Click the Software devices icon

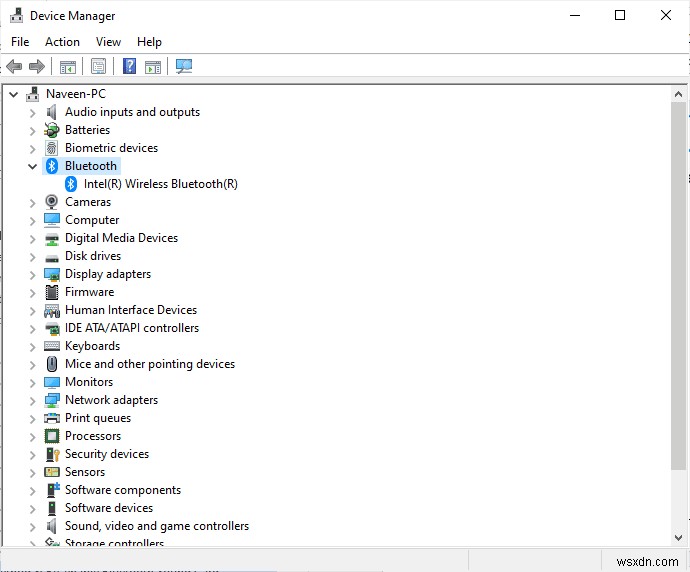pyautogui.click(x=52, y=508)
